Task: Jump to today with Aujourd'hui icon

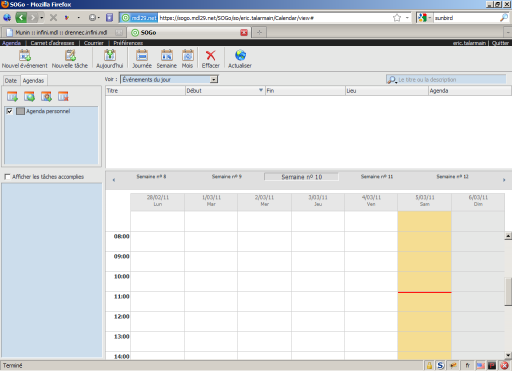Action: click(109, 59)
